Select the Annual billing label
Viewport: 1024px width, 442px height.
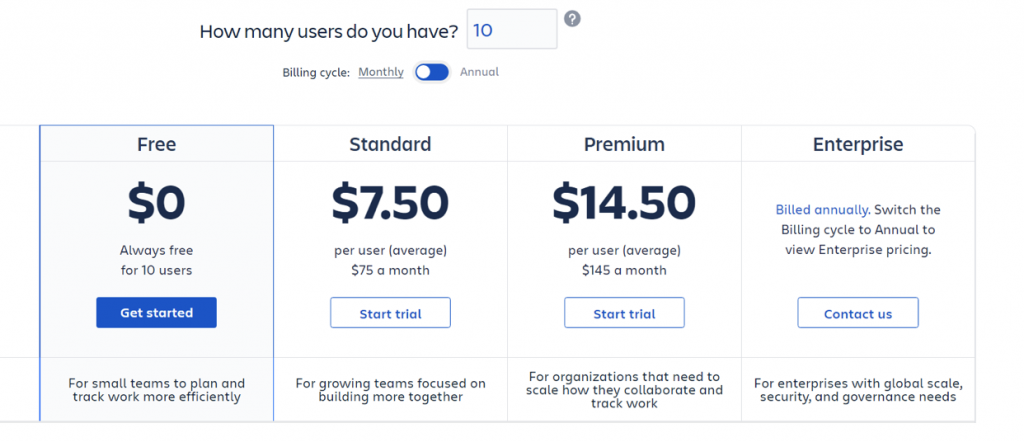point(479,72)
